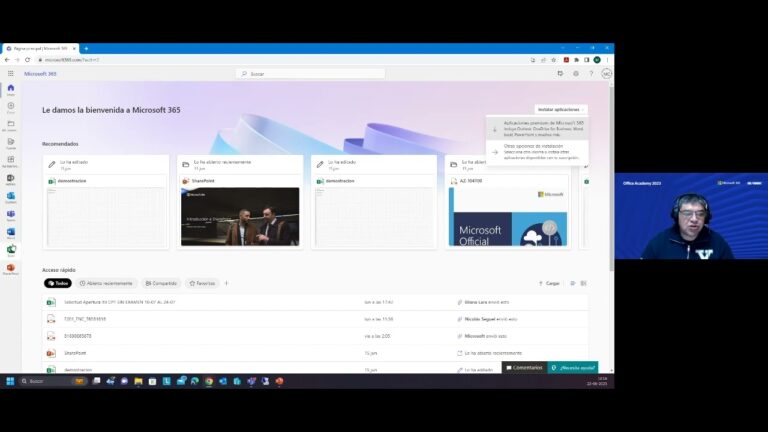Open the SharePoint presentation card
768x432 pixels.
pyautogui.click(x=240, y=202)
